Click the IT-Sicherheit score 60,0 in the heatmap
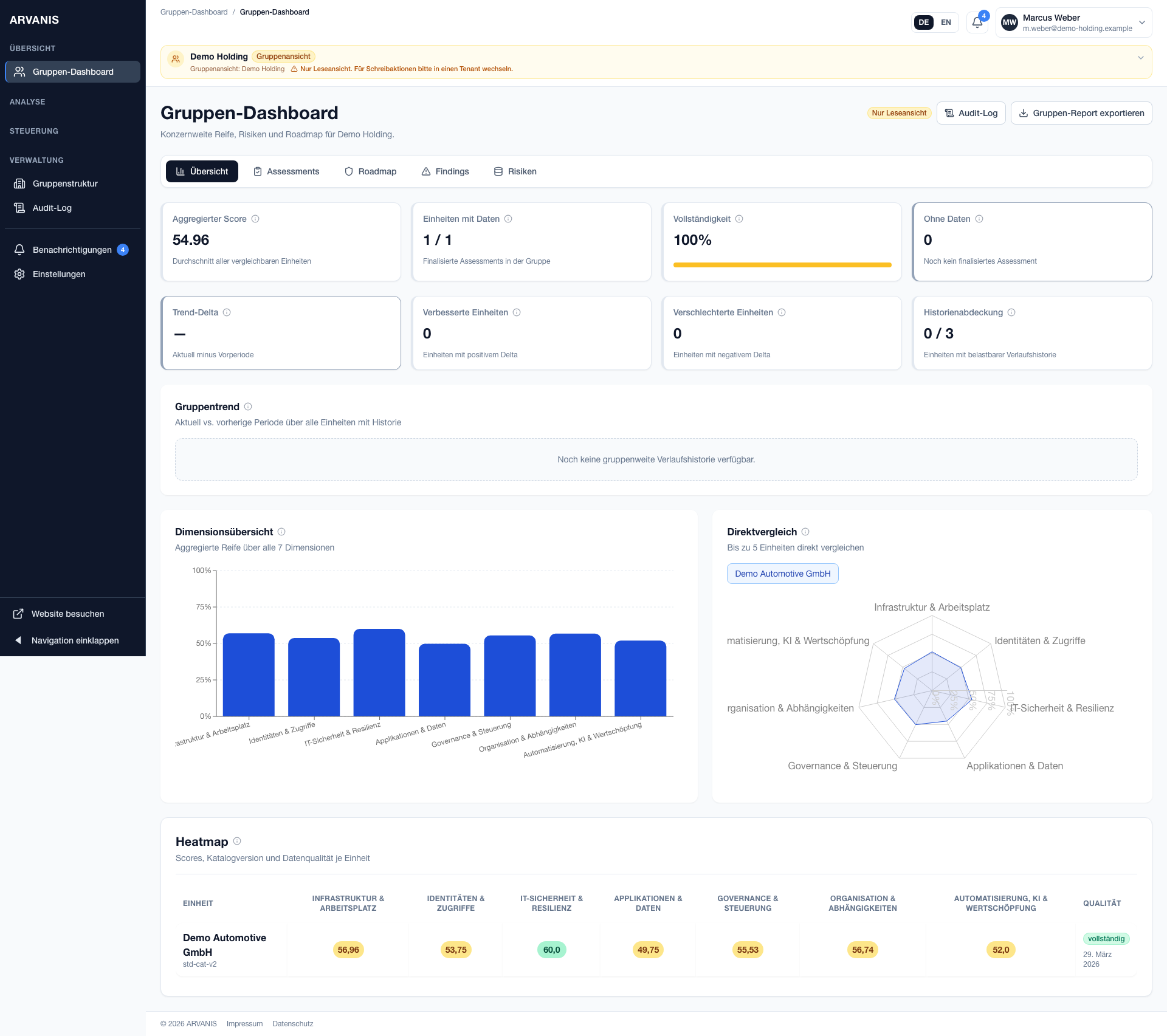The width and height of the screenshot is (1167, 1036). coord(551,949)
